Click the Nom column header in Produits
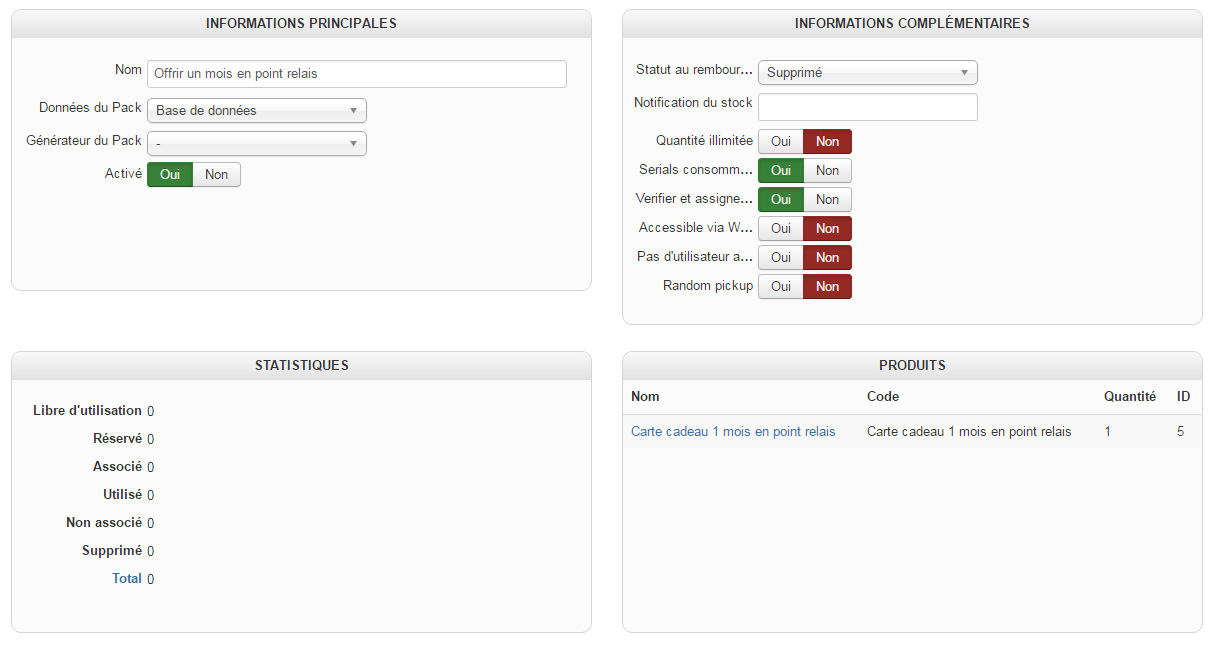This screenshot has height=645, width=1218. [645, 397]
